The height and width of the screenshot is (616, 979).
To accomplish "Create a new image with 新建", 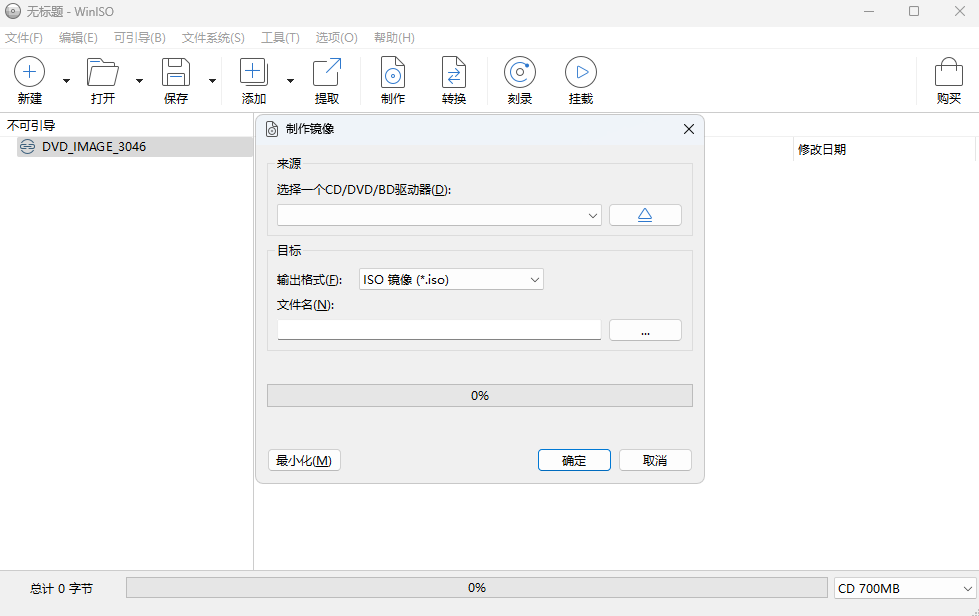I will [x=30, y=79].
